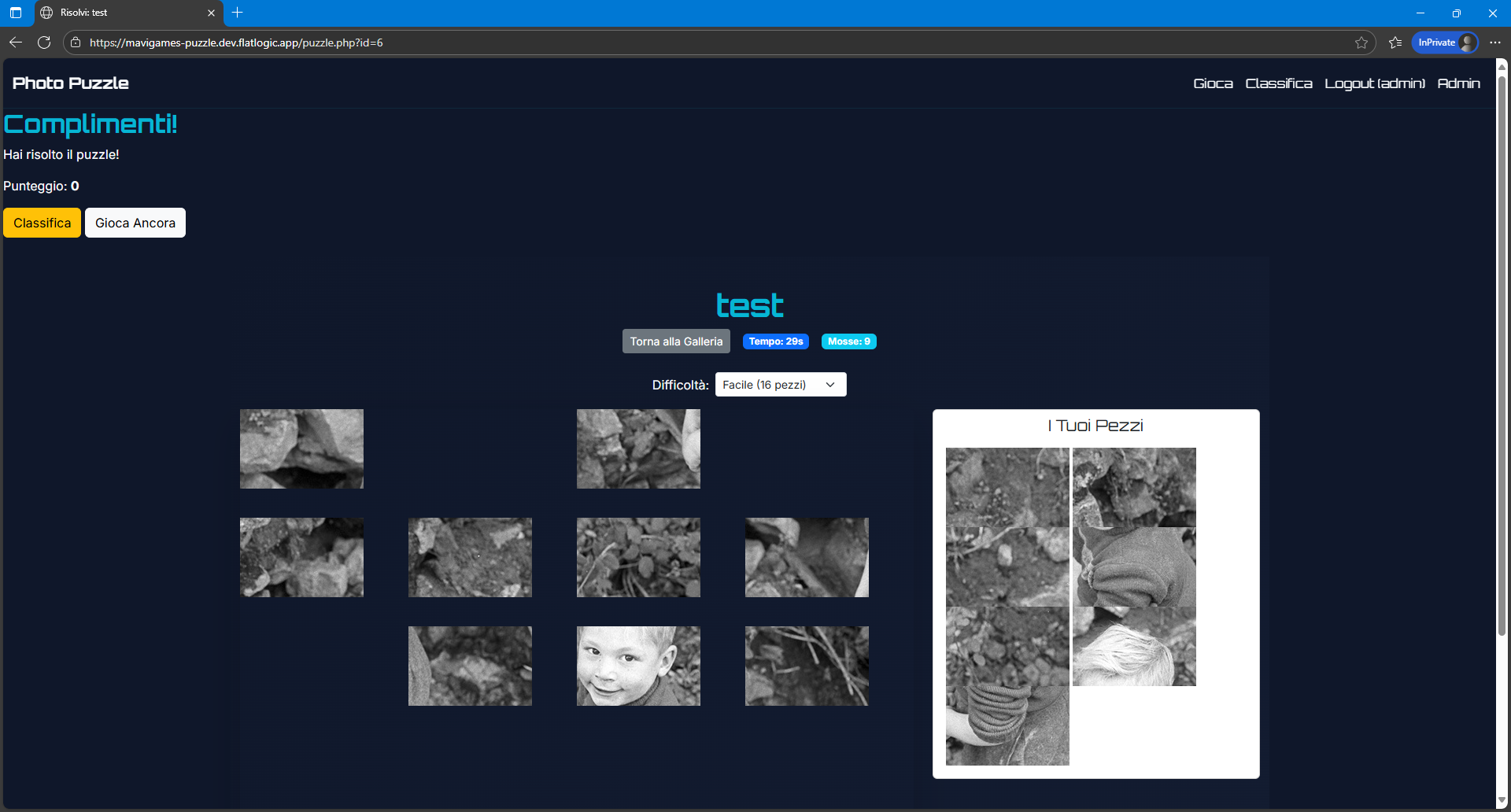The height and width of the screenshot is (812, 1511).
Task: Open the InPrivate profile menu
Action: 1445,42
